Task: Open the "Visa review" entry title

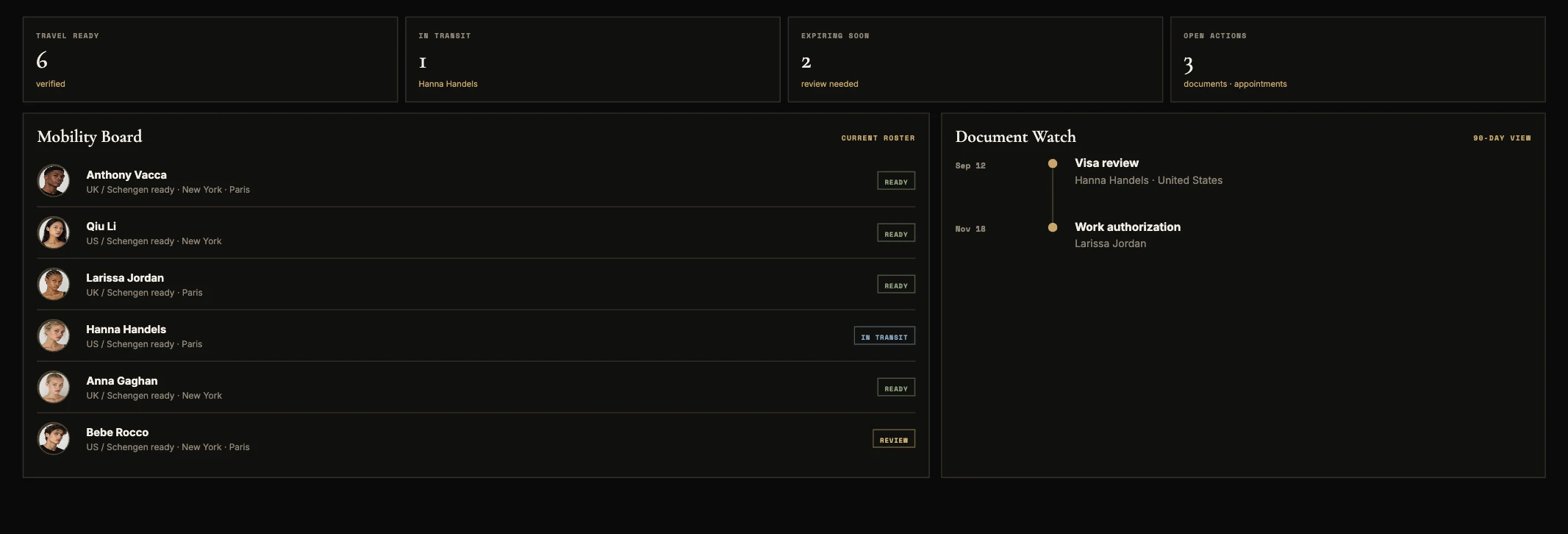Action: (1106, 163)
